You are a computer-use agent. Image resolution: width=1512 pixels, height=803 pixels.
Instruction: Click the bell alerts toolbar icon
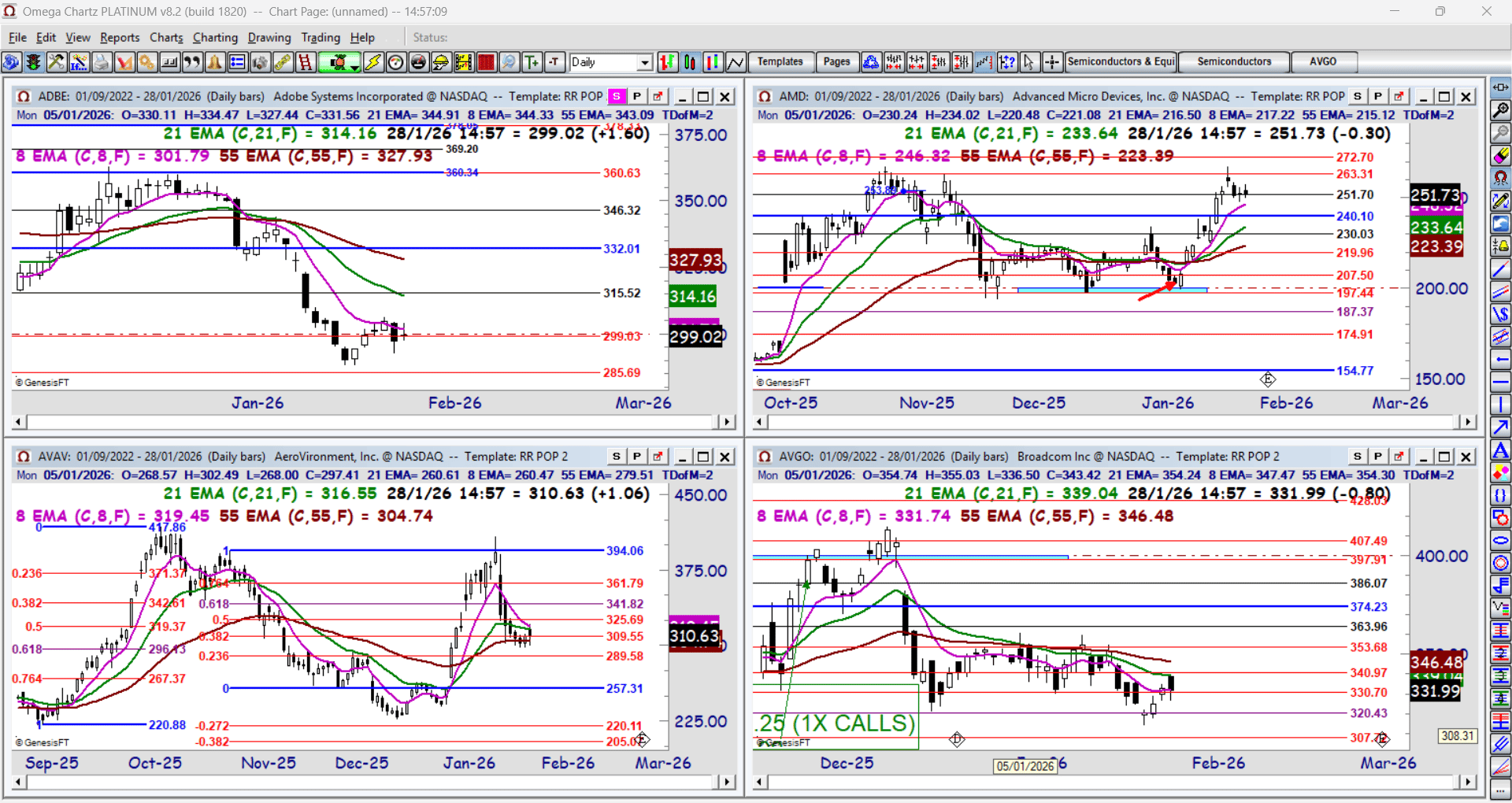coord(214,62)
